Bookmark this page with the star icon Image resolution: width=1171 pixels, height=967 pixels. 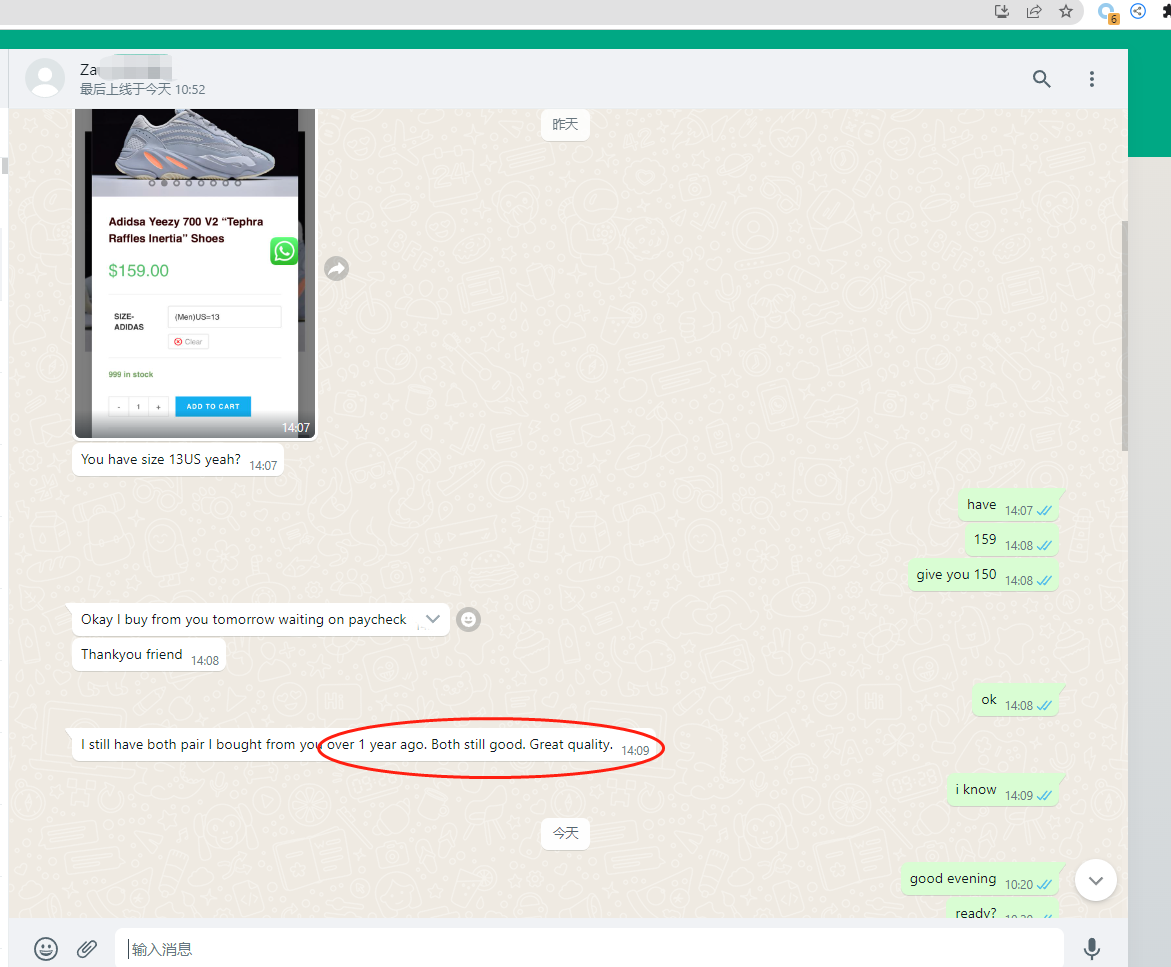click(1066, 12)
